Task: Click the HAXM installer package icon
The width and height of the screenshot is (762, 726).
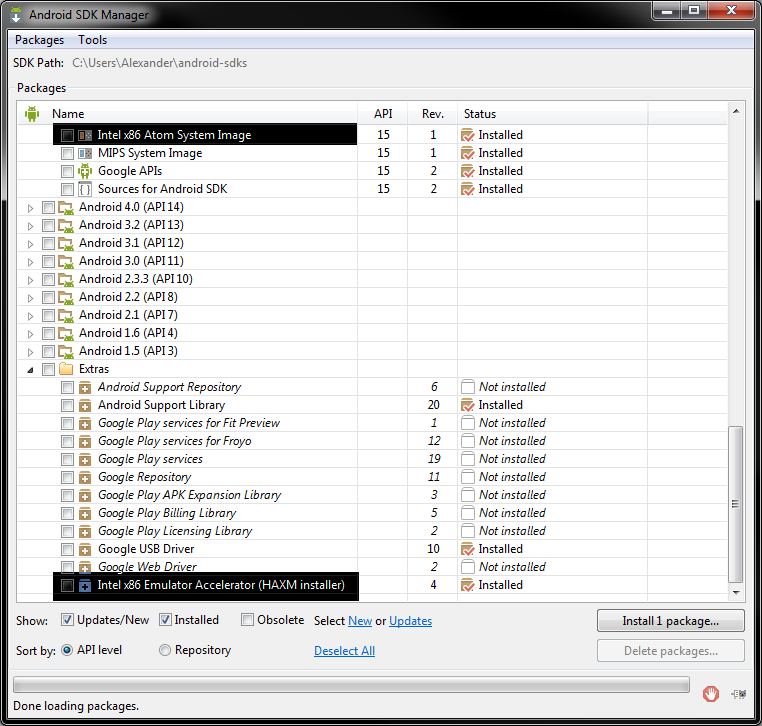Action: (x=85, y=585)
